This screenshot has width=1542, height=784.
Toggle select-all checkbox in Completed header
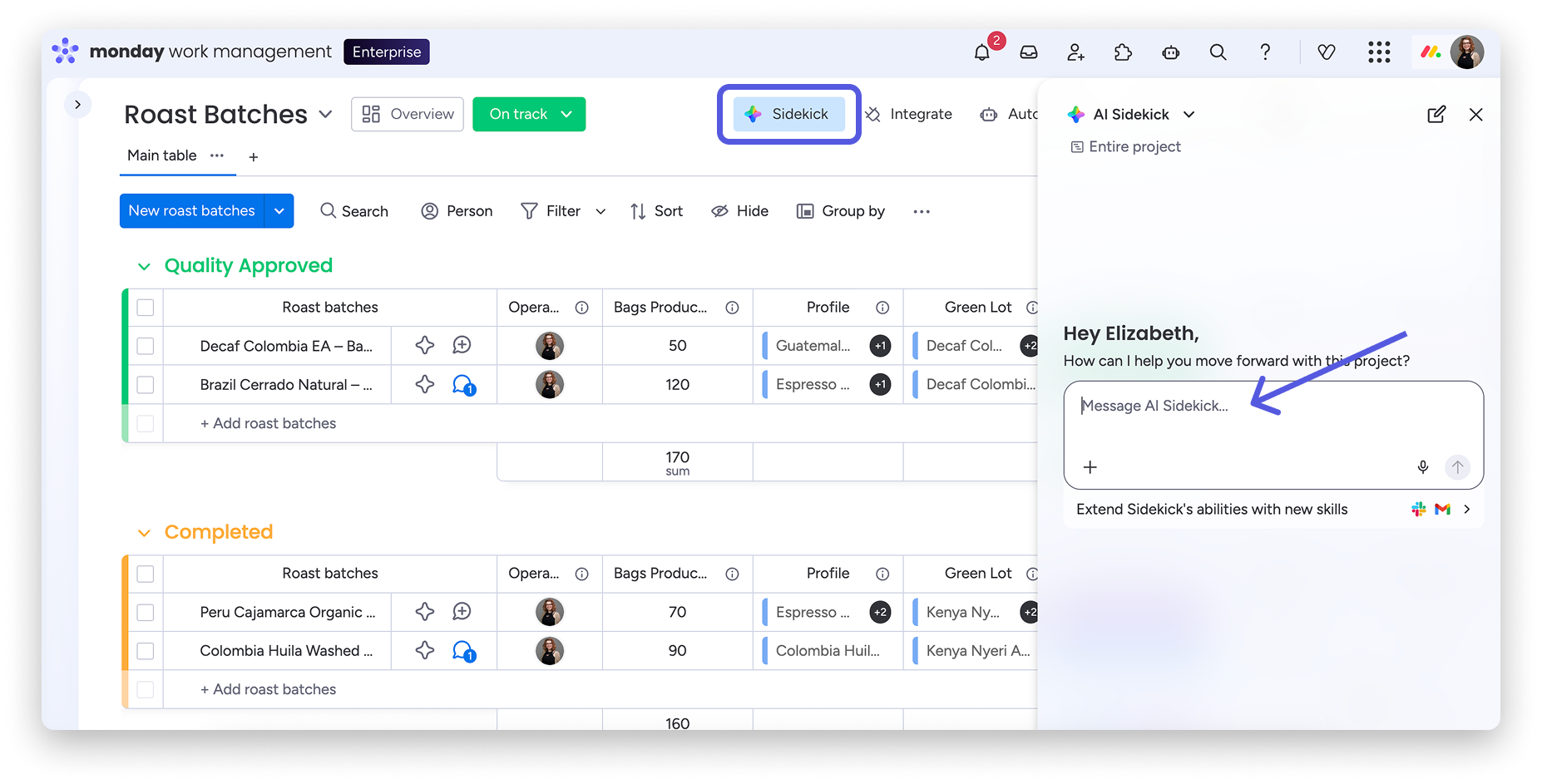coord(146,574)
